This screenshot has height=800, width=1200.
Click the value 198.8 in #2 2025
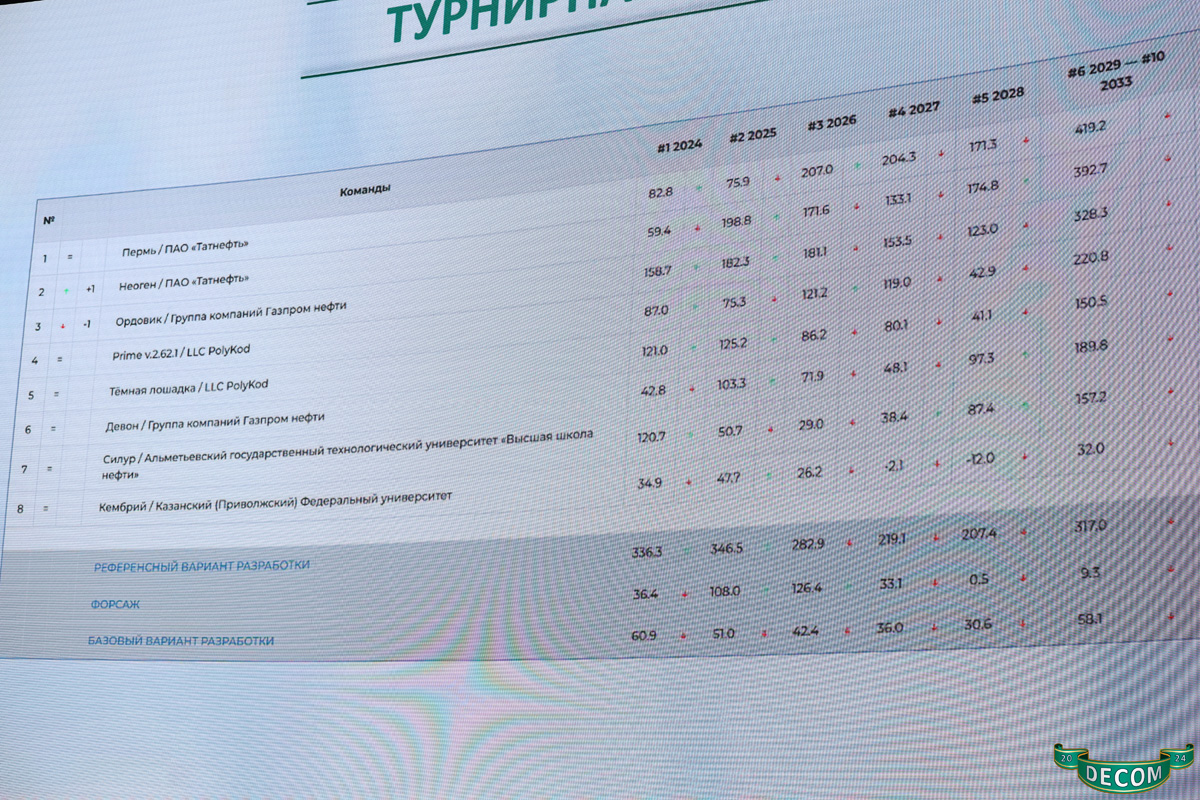pos(736,220)
